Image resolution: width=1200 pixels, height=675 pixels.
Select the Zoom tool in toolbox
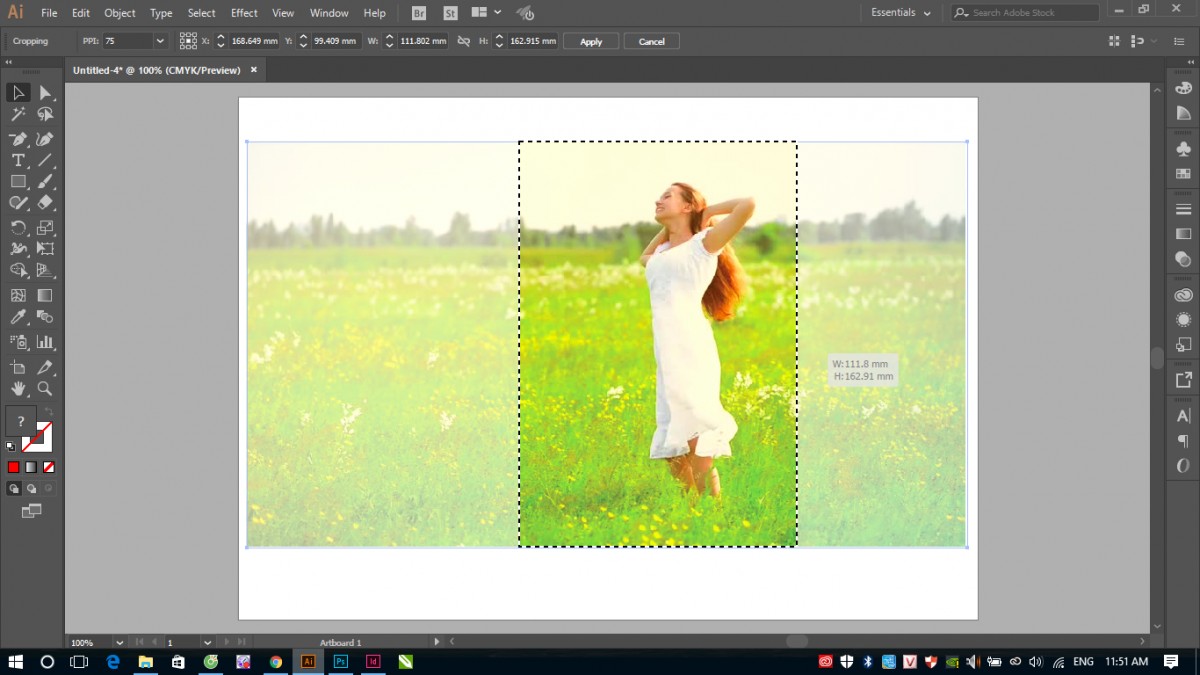(45, 388)
